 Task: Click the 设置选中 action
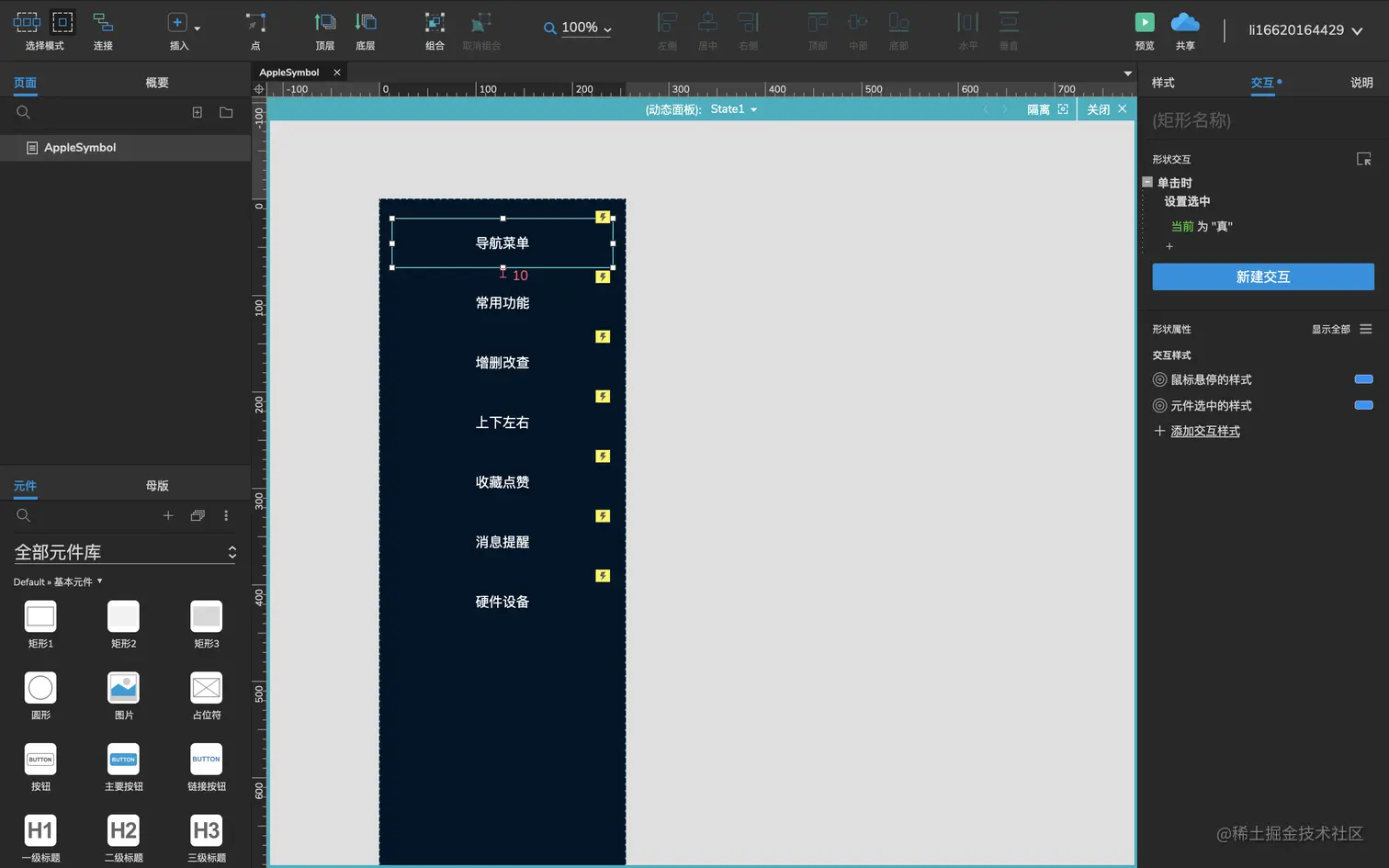click(x=1187, y=201)
